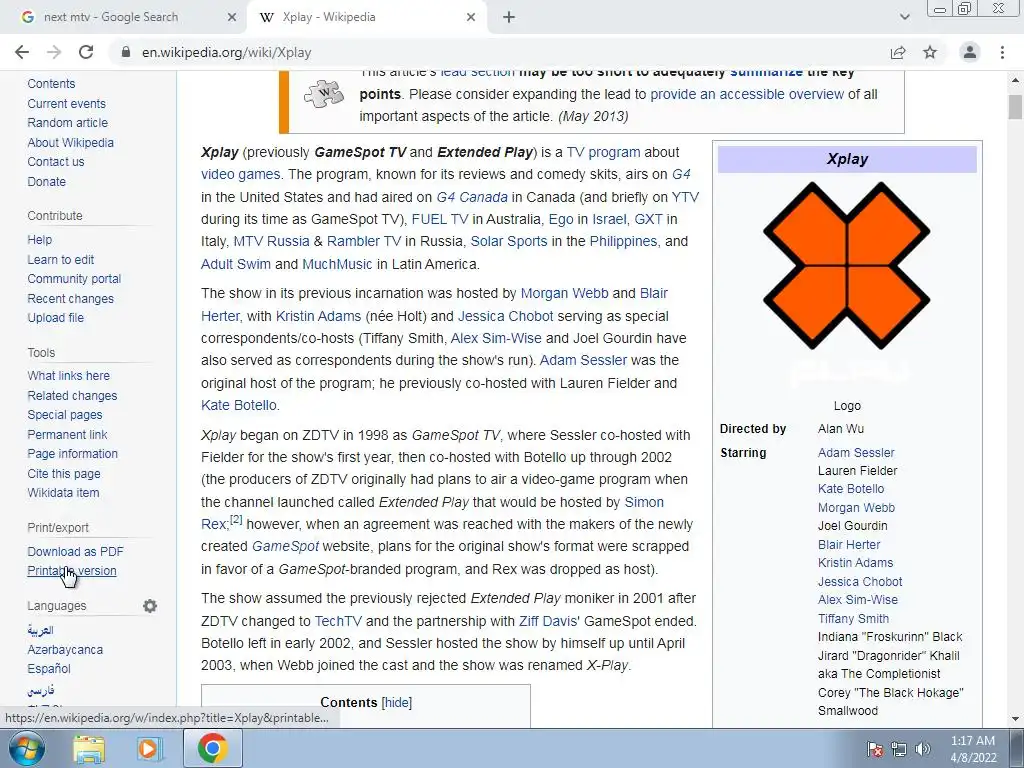Open Chrome three-dot menu
This screenshot has width=1024, height=768.
pyautogui.click(x=1002, y=52)
